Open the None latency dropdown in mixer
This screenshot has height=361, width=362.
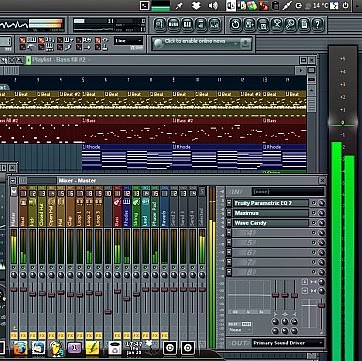[x=239, y=330]
